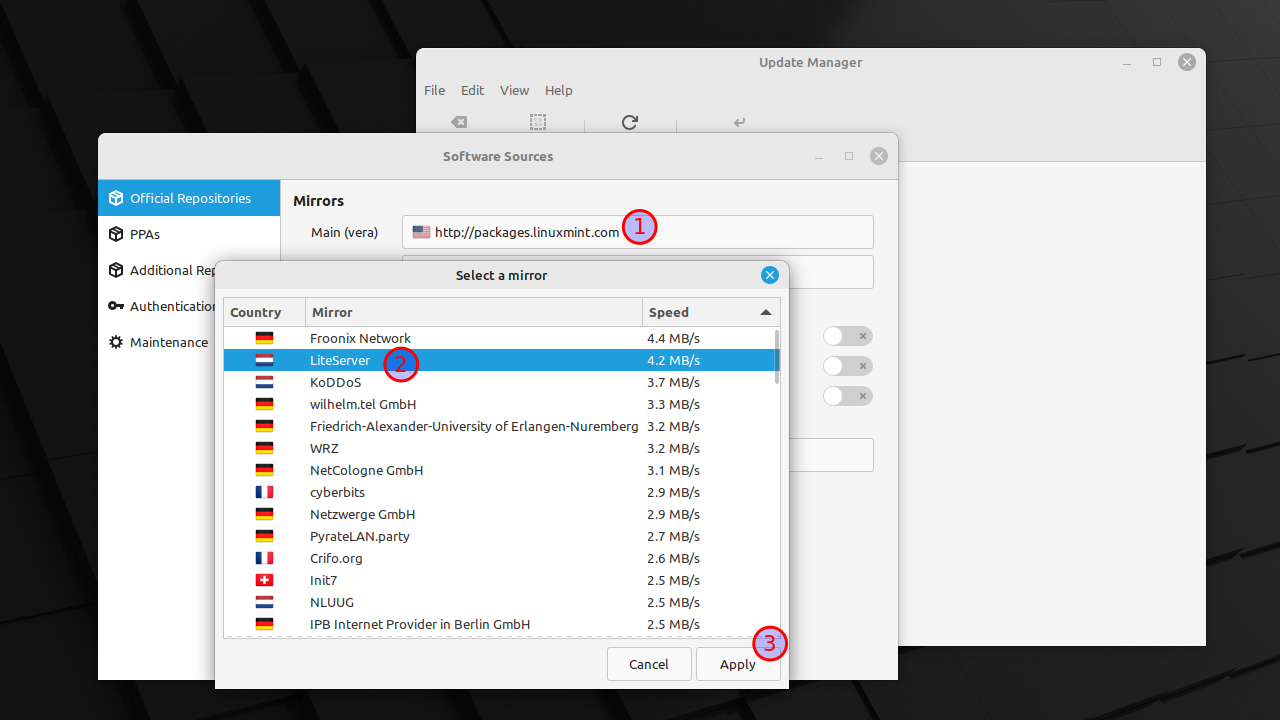Switch to PPAs section
Viewport: 1280px width, 720px height.
189,234
